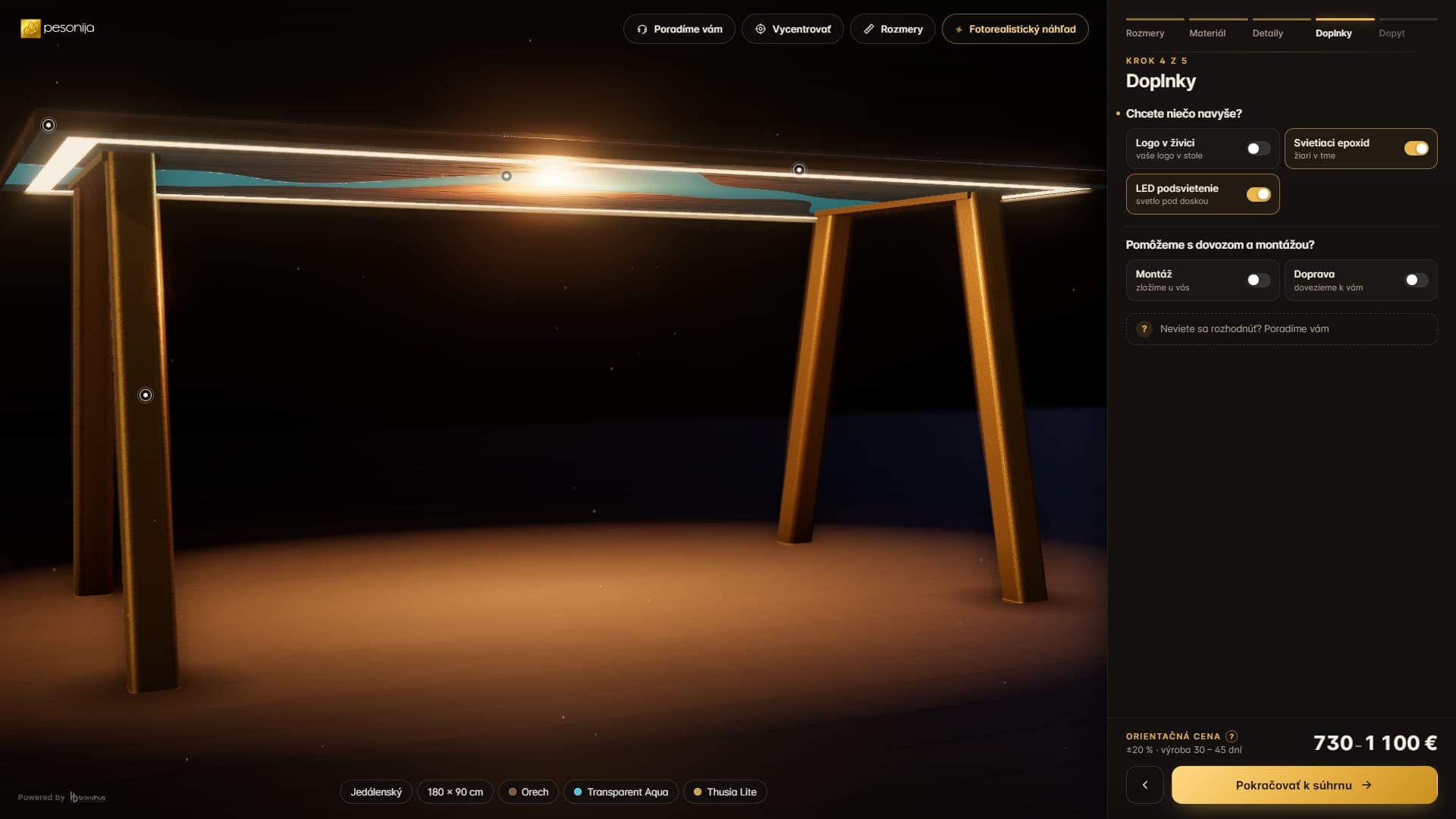This screenshot has height=819, width=1456.
Task: Click the Transparent Aqua color chip
Action: click(x=621, y=792)
